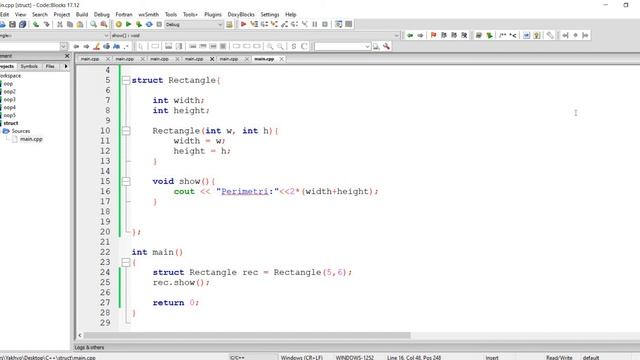
Task: Step to the next line in the debugger
Action: pos(264,24)
